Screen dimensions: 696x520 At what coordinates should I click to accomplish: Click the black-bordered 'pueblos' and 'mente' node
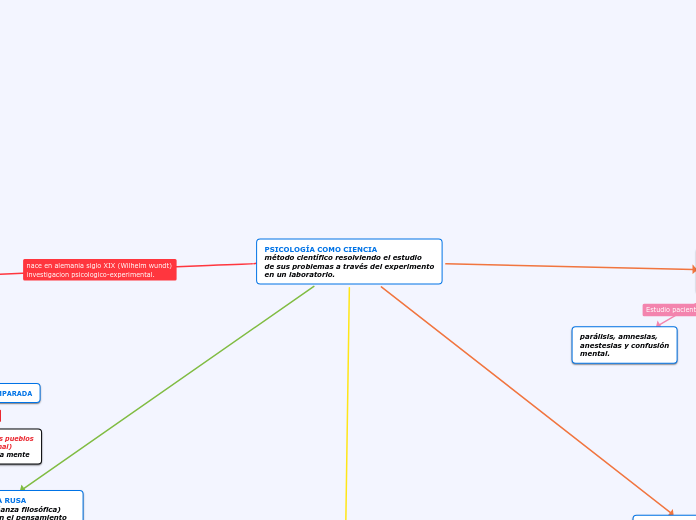[20, 447]
